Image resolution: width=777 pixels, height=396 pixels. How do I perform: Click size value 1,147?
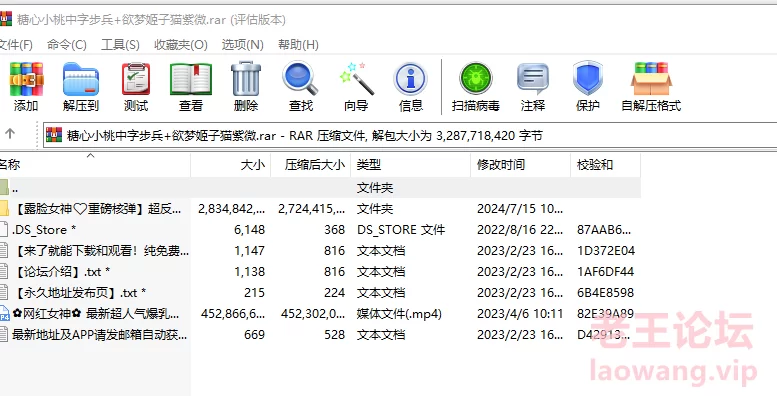click(250, 251)
